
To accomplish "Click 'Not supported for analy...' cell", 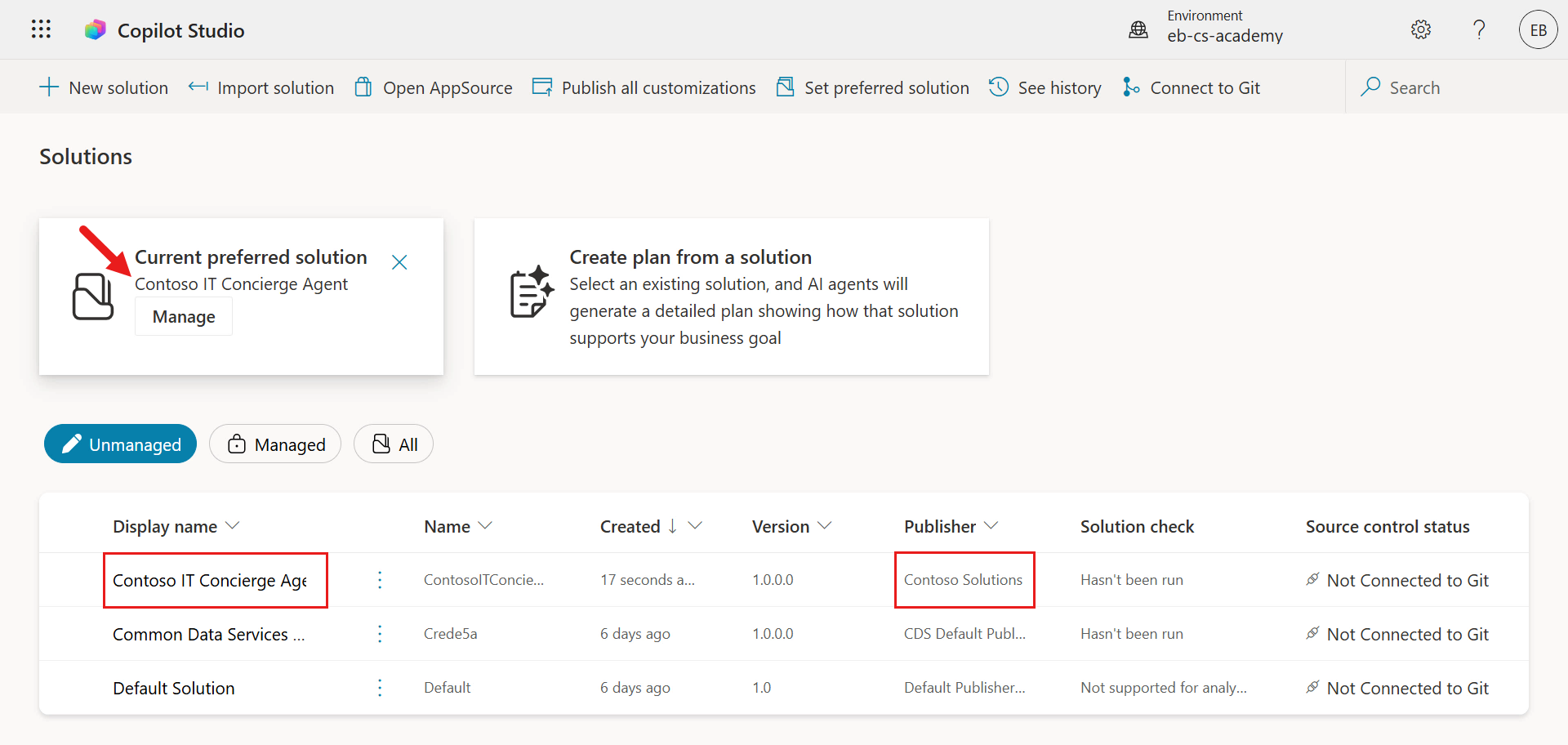I will pyautogui.click(x=1164, y=688).
